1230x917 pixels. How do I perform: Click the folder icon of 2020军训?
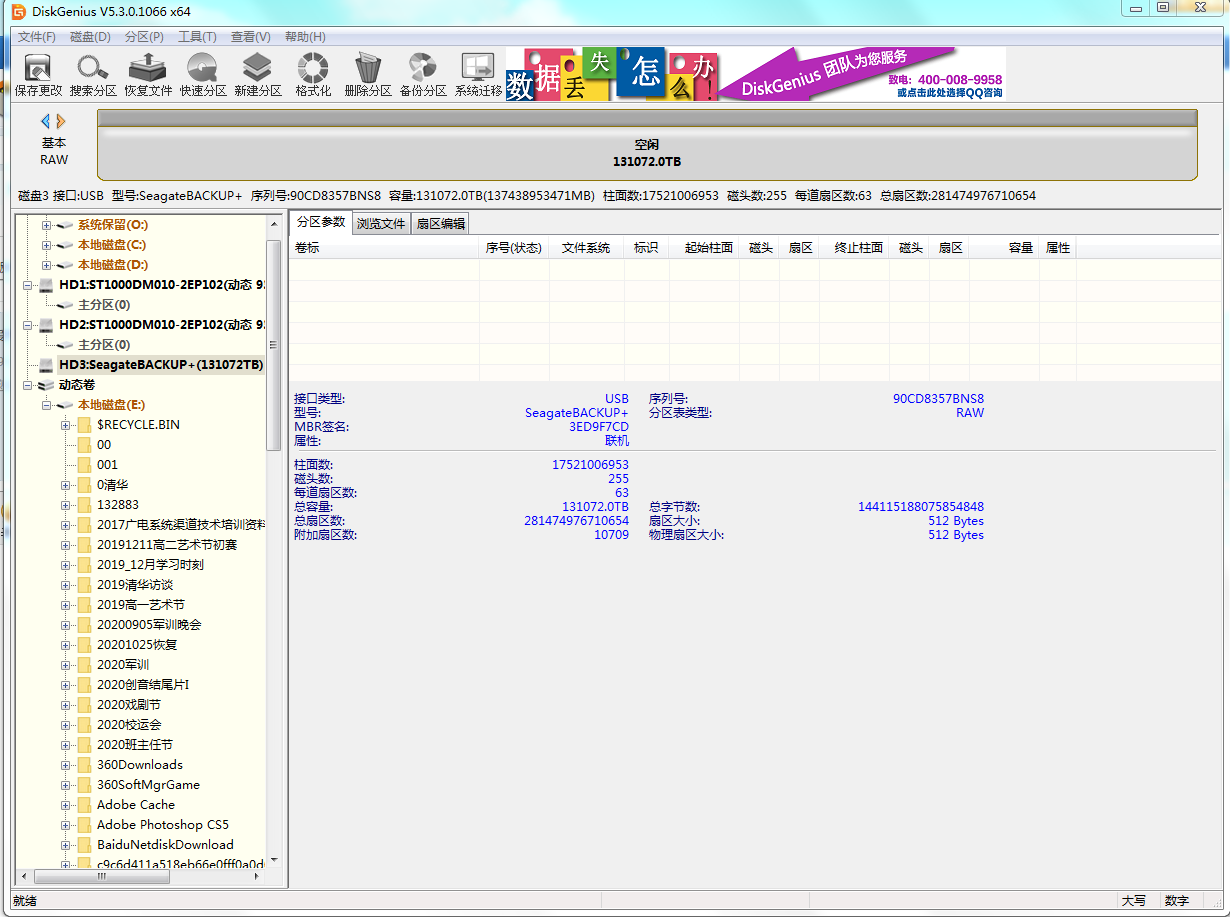(84, 665)
